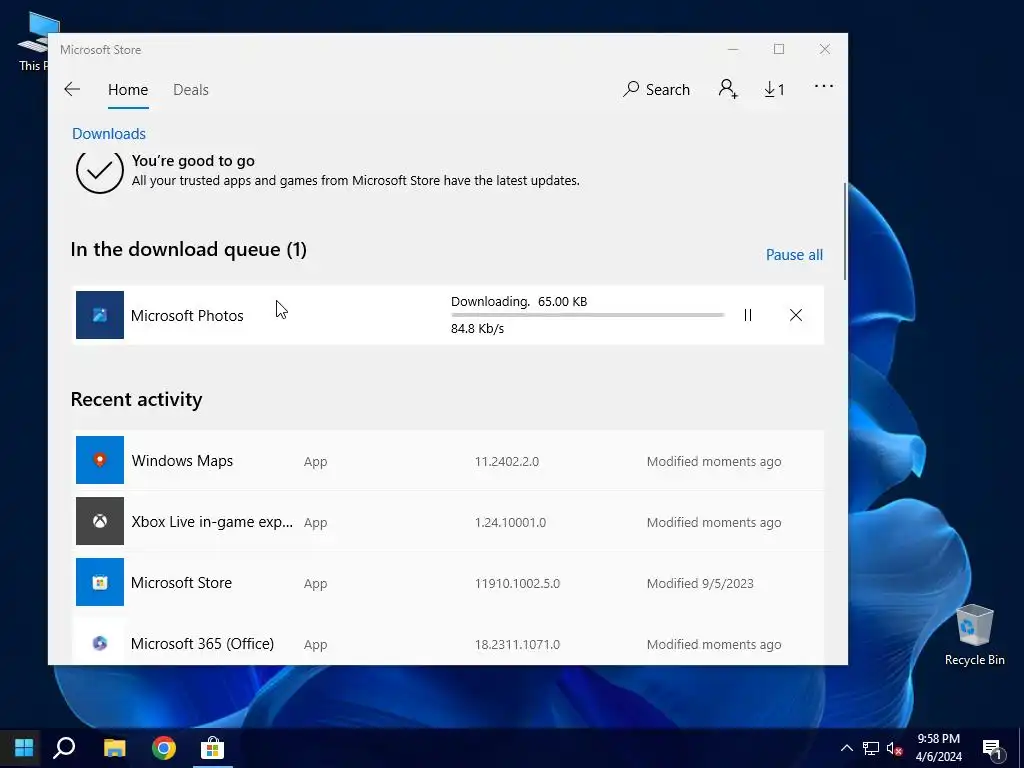Image resolution: width=1024 pixels, height=768 pixels.
Task: Open network status tray icon
Action: tap(871, 748)
